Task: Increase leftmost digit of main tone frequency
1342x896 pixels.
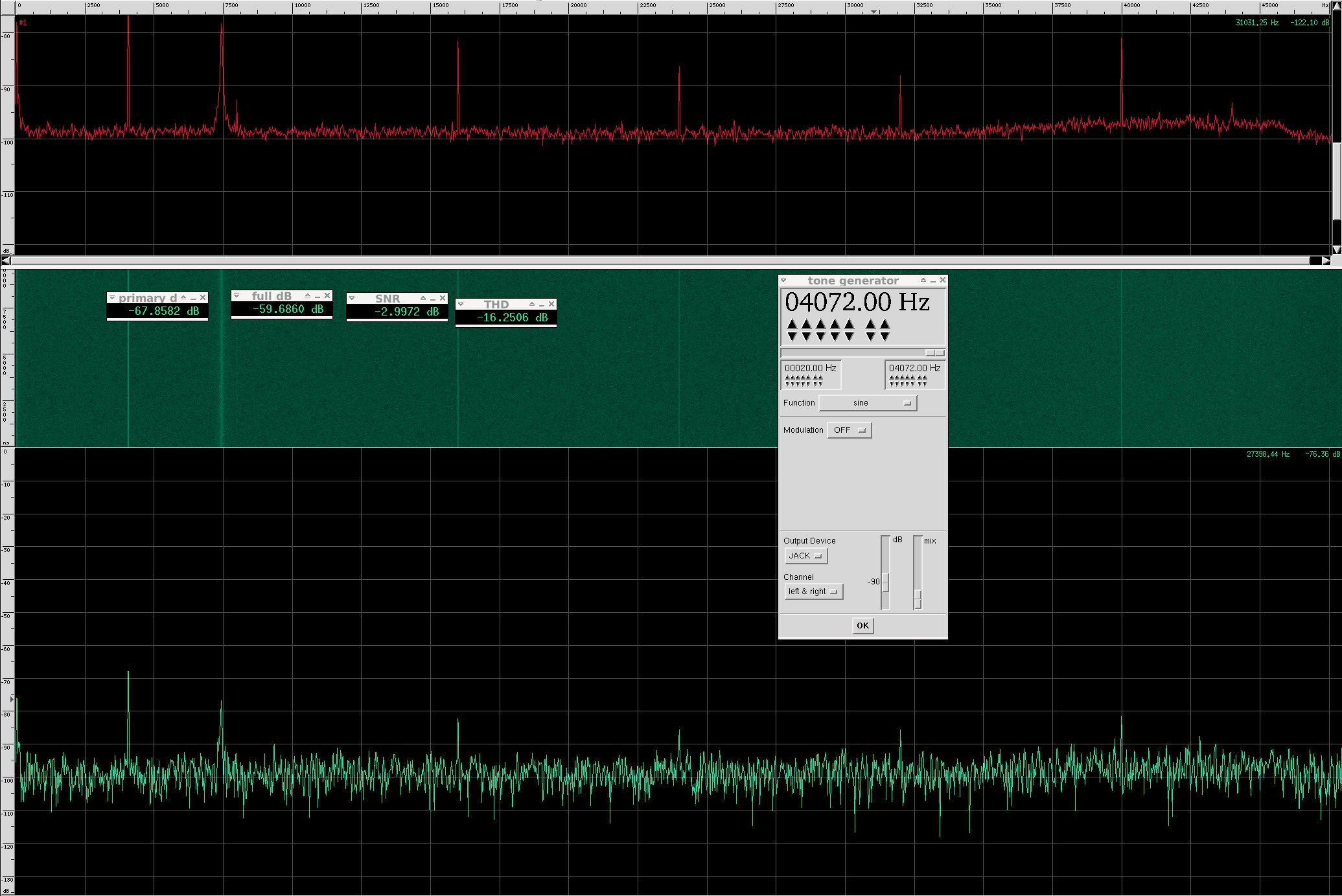Action: (x=791, y=324)
